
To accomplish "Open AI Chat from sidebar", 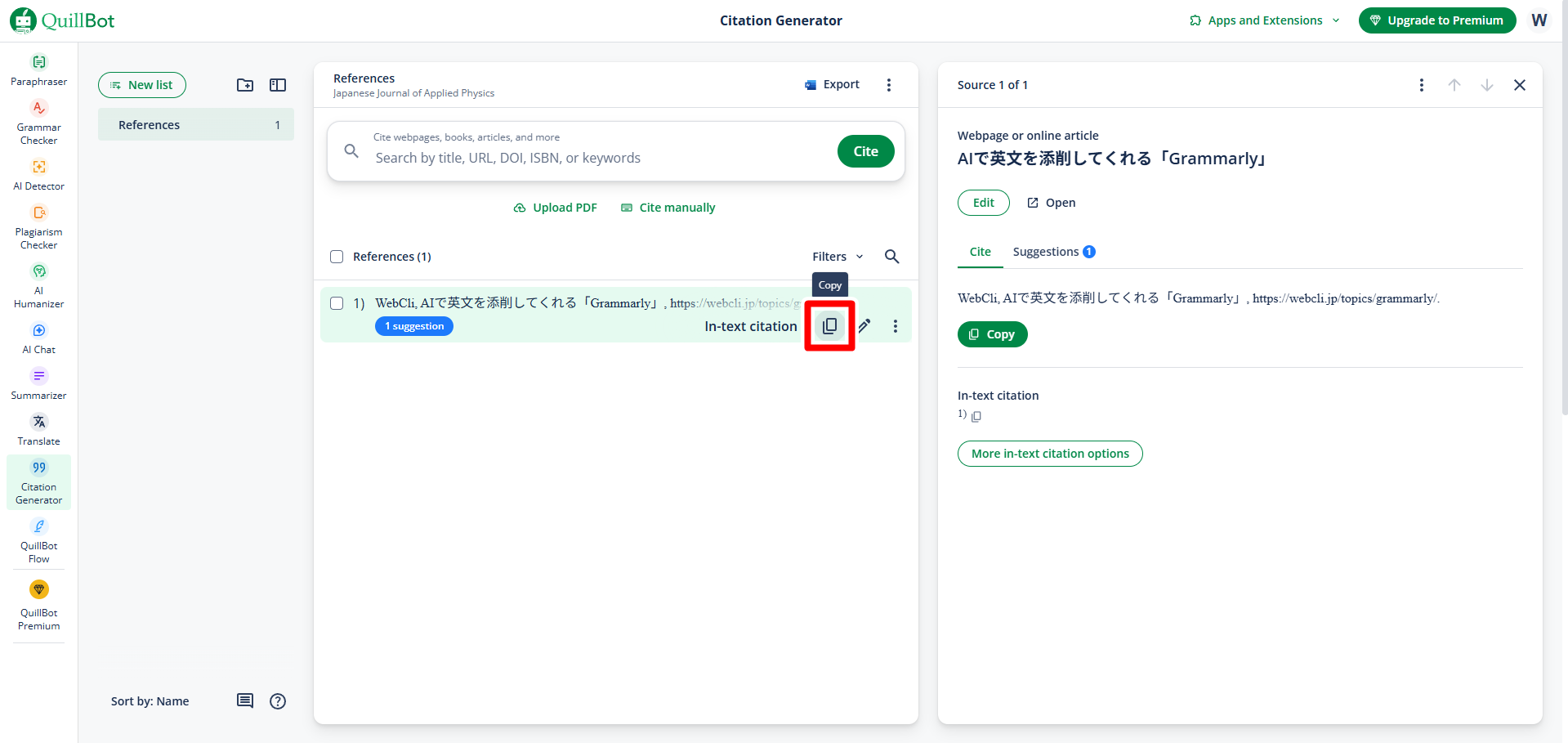I will (x=38, y=338).
